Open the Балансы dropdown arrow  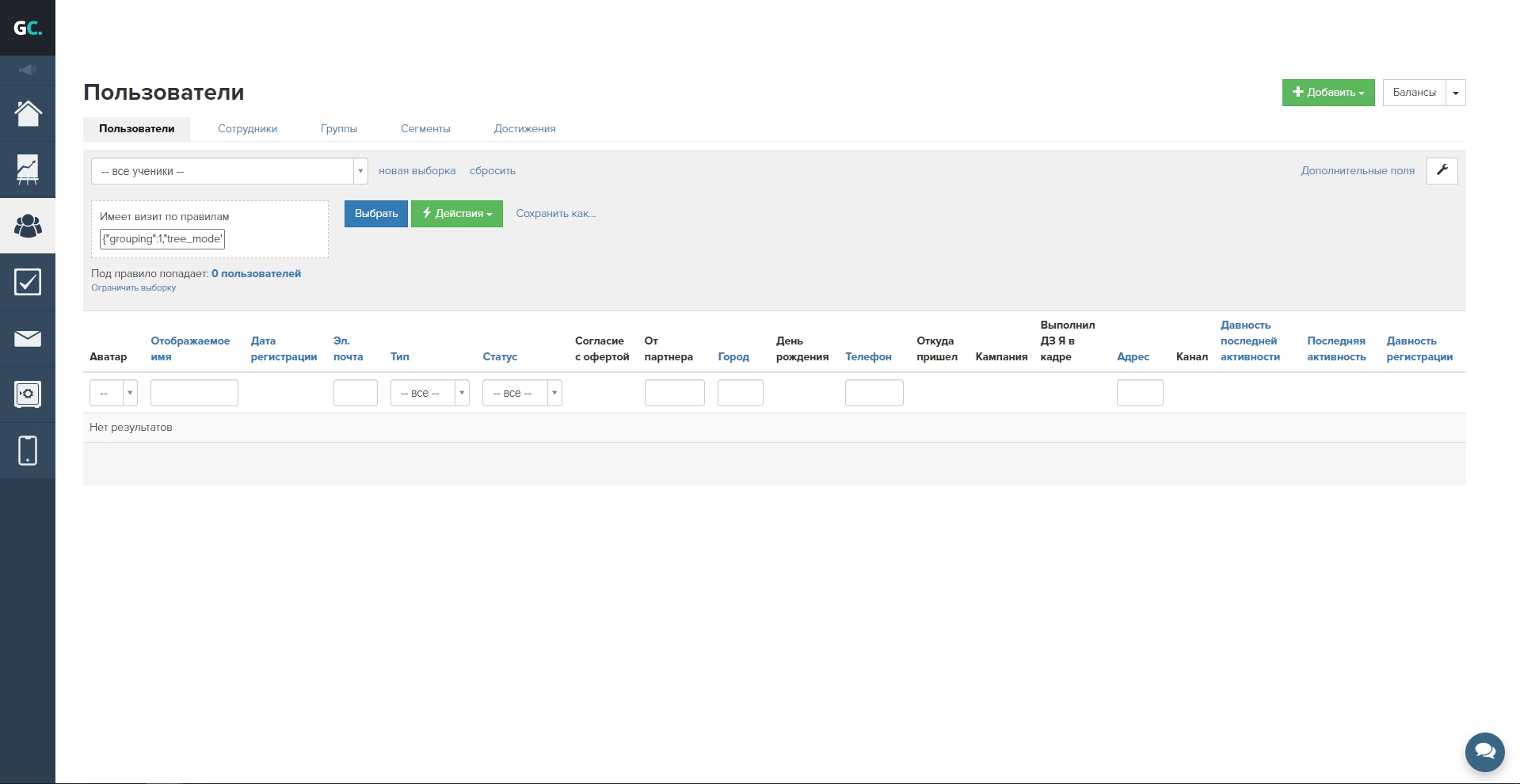1456,93
